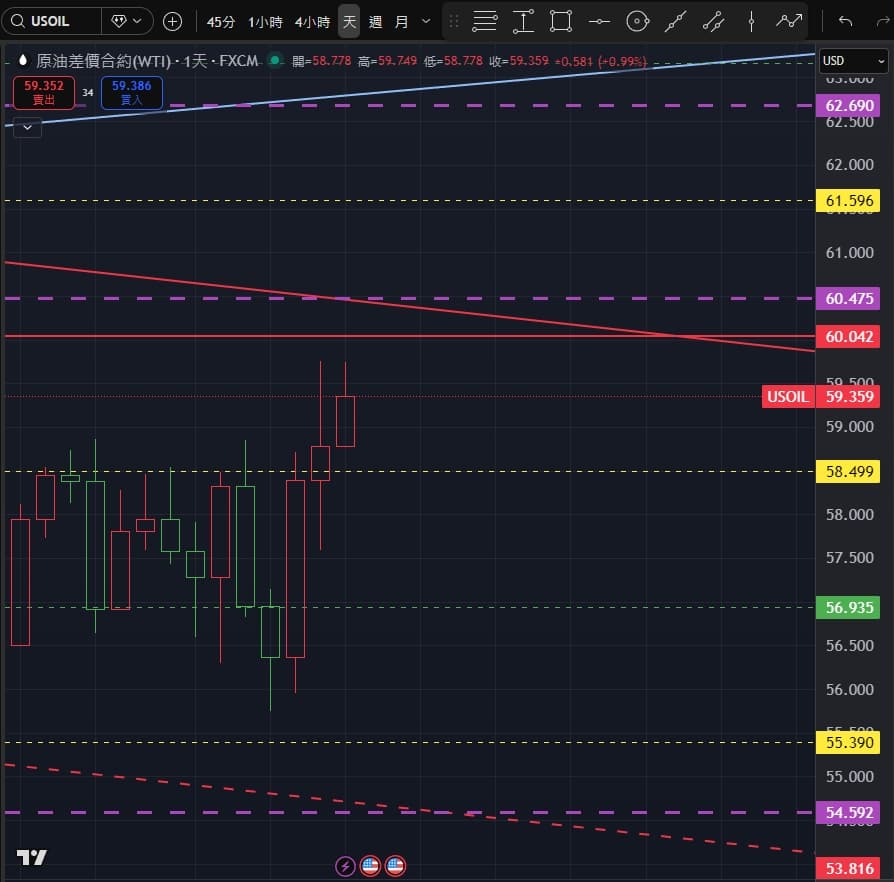Expand the timeframe dropdown chevron
This screenshot has width=894, height=882.
(427, 20)
